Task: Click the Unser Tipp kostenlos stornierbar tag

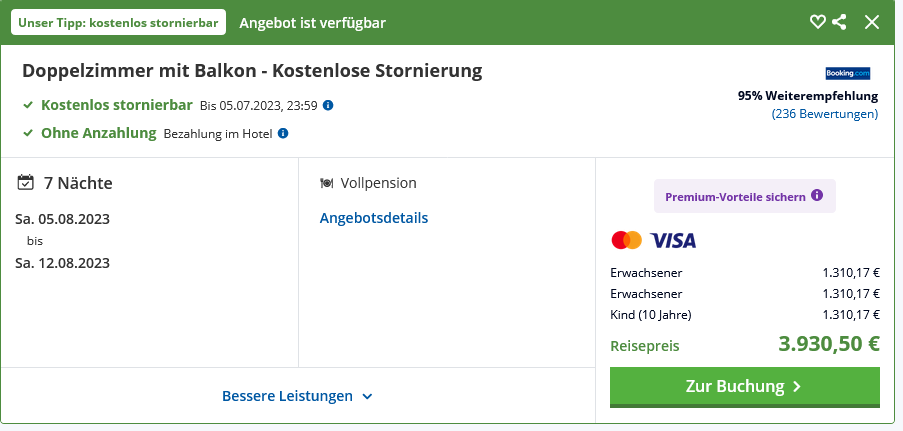Action: pos(118,22)
